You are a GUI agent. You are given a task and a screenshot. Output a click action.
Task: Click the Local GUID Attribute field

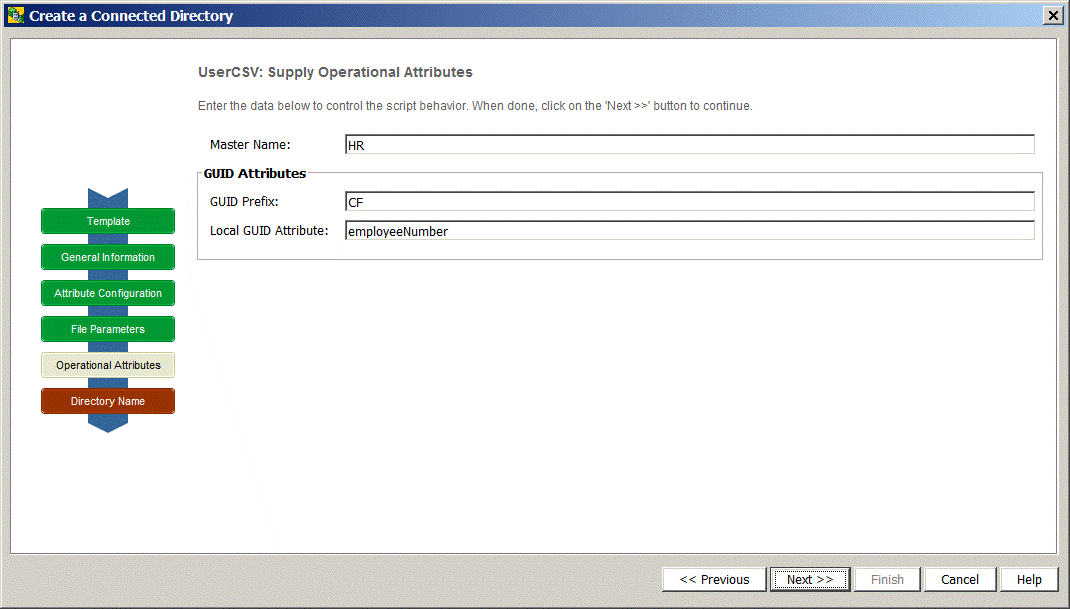tap(689, 231)
